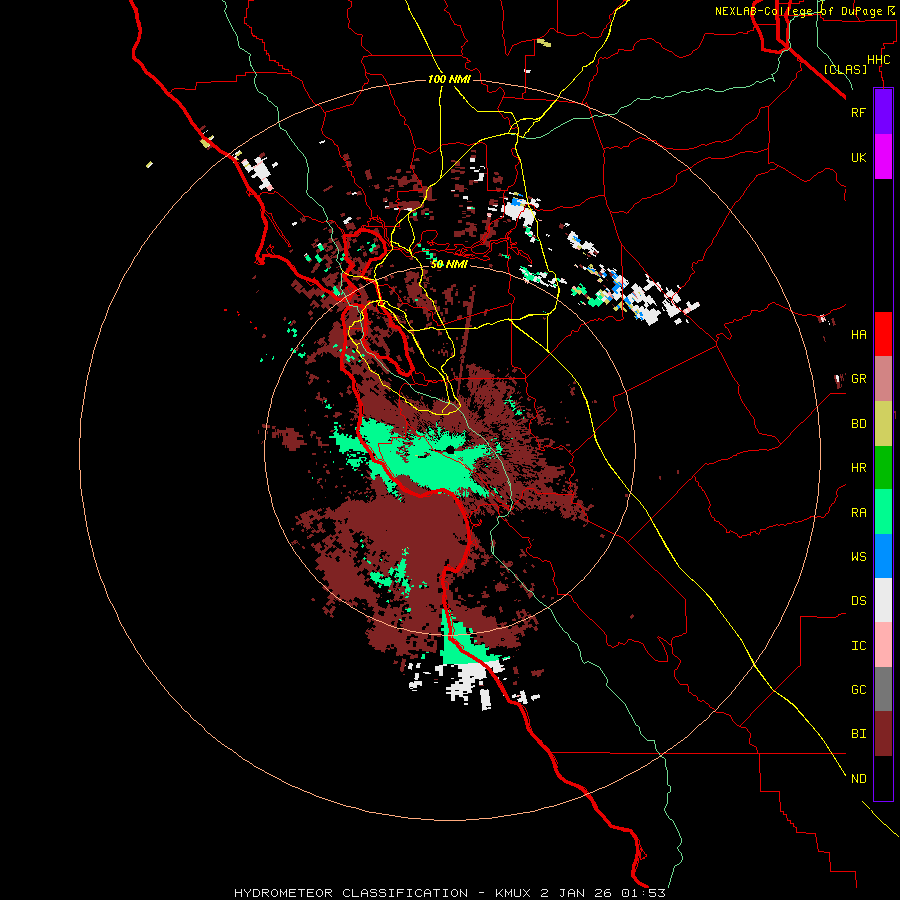This screenshot has height=900, width=900.
Task: Click the BI brown legend swatch
Action: [x=883, y=734]
